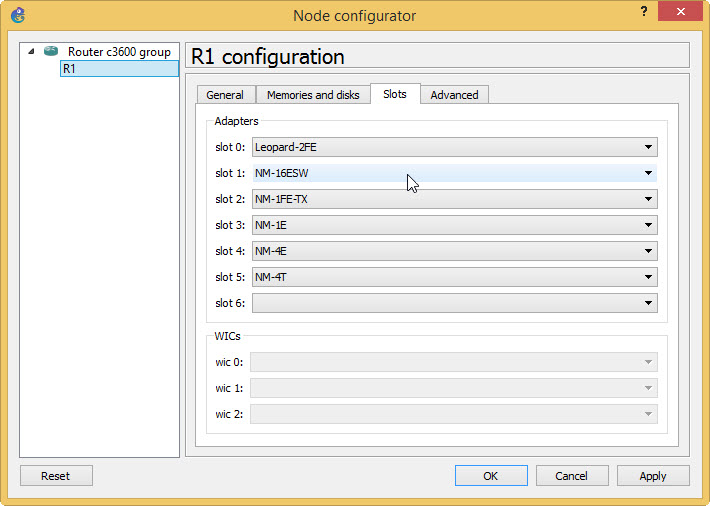Click the 'wic 2:' label

tap(229, 414)
